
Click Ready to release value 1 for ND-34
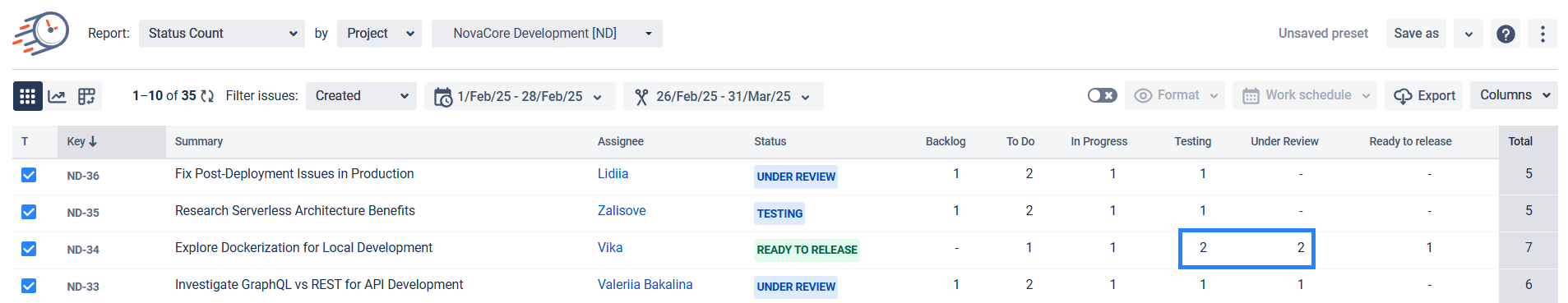[x=1429, y=248]
